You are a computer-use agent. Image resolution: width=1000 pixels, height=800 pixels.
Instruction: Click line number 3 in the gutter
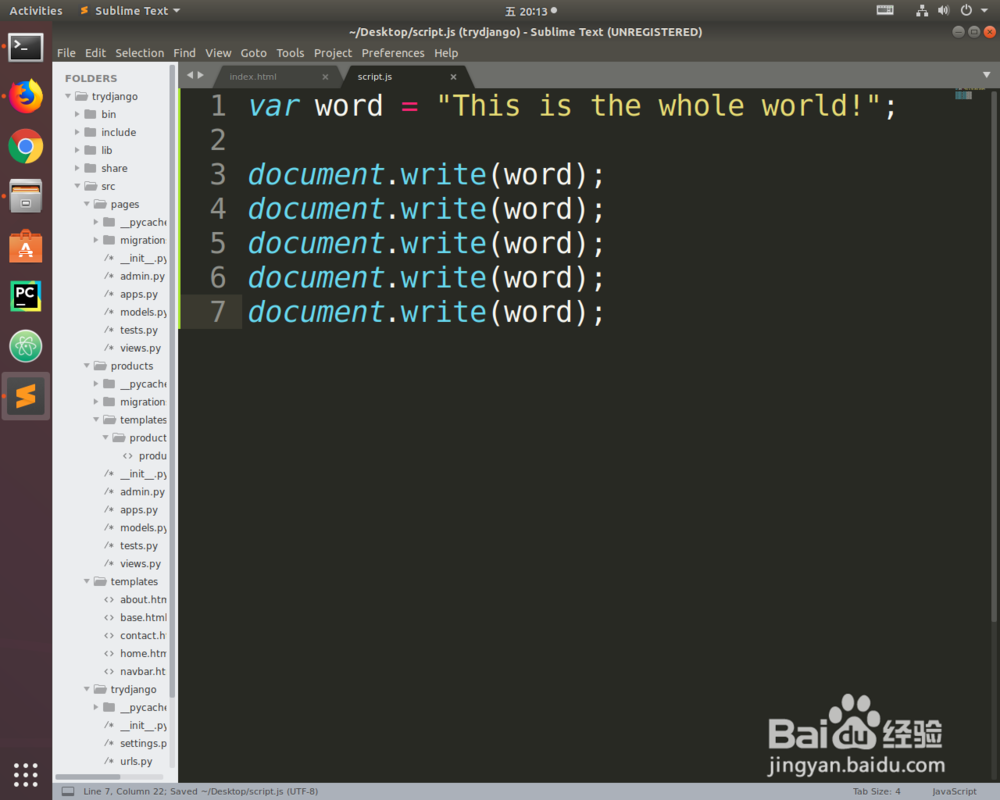tap(218, 174)
